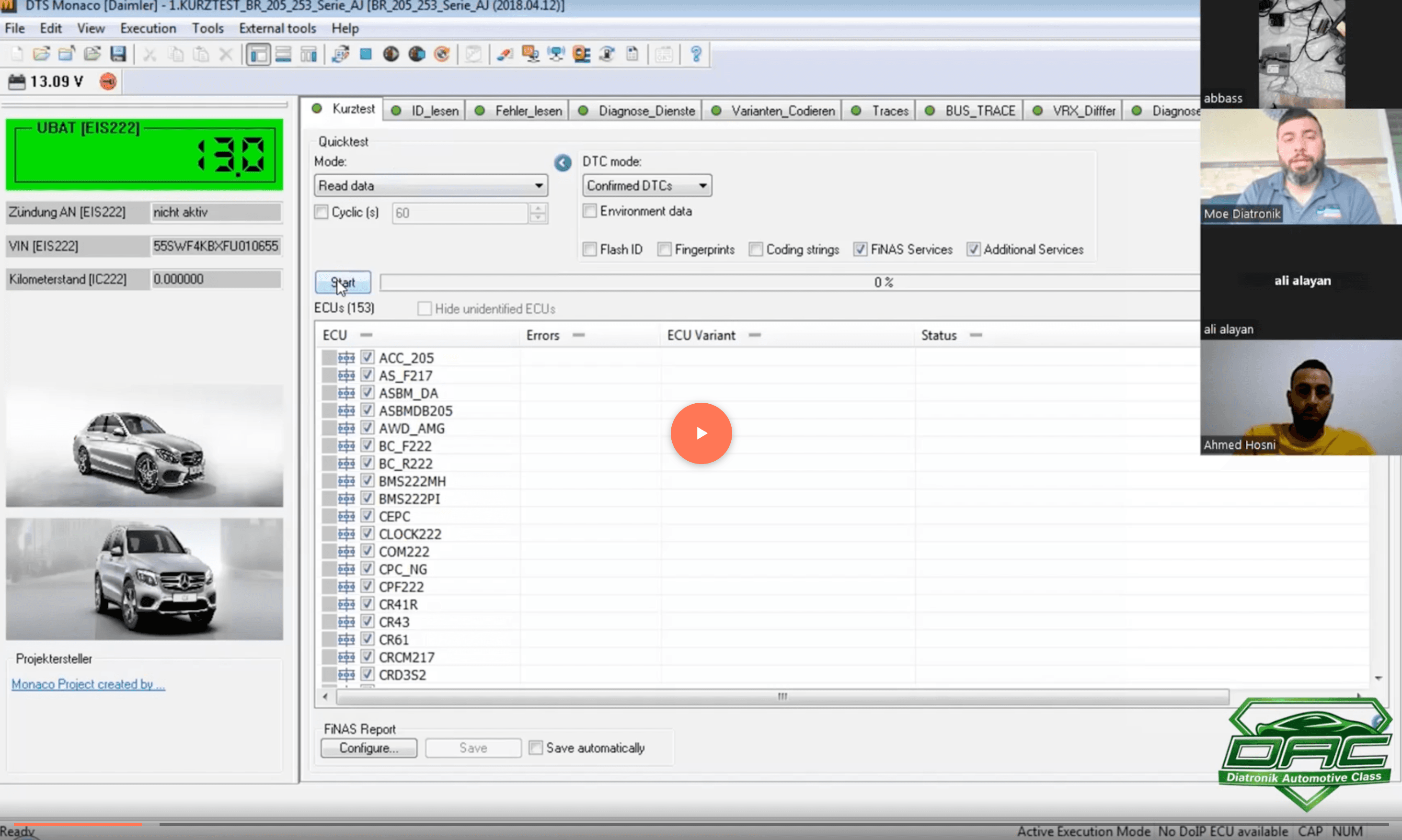Click the Start quicktest button
The image size is (1402, 840).
[343, 283]
